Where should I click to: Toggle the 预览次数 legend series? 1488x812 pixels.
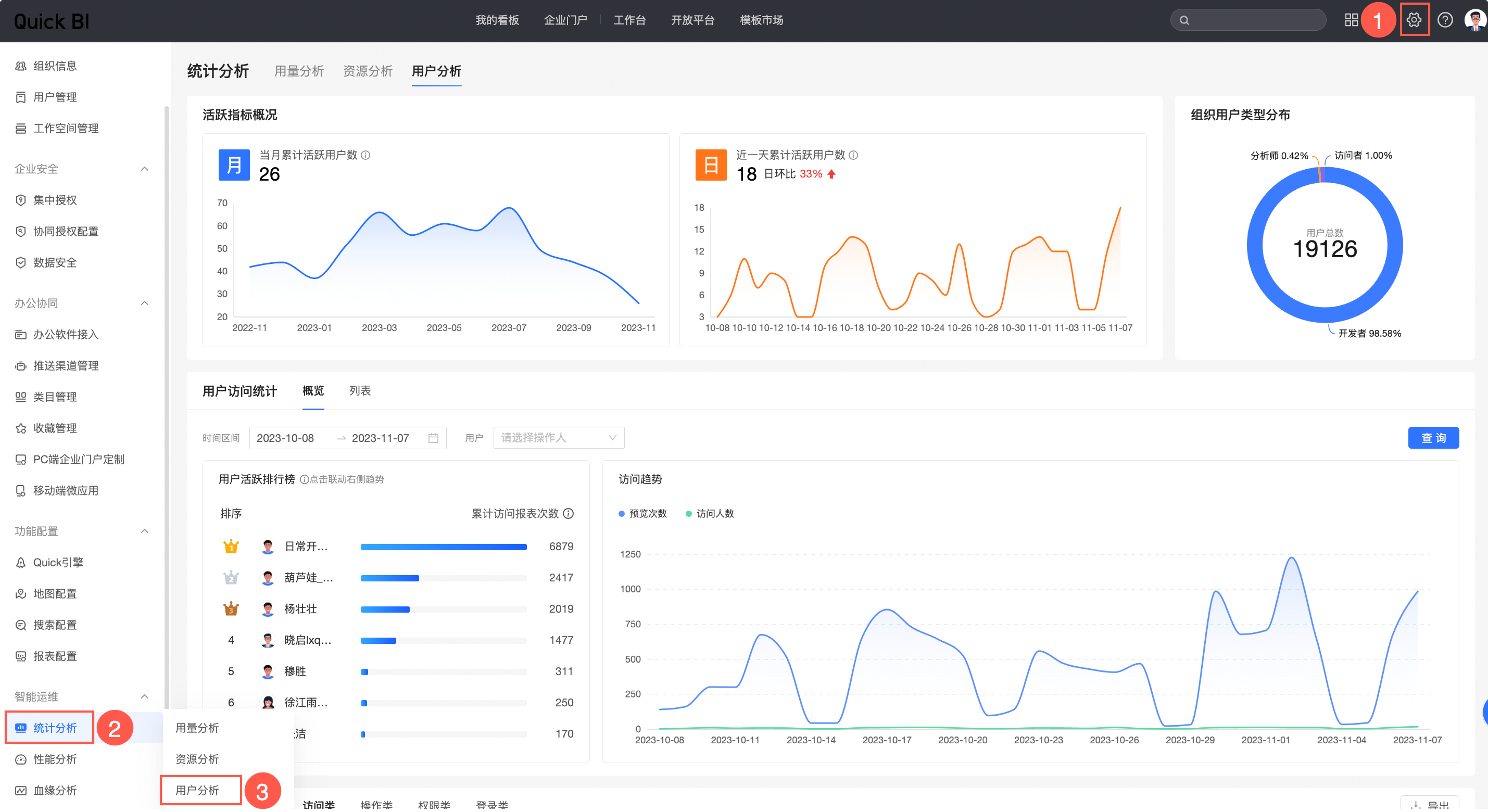coord(642,513)
